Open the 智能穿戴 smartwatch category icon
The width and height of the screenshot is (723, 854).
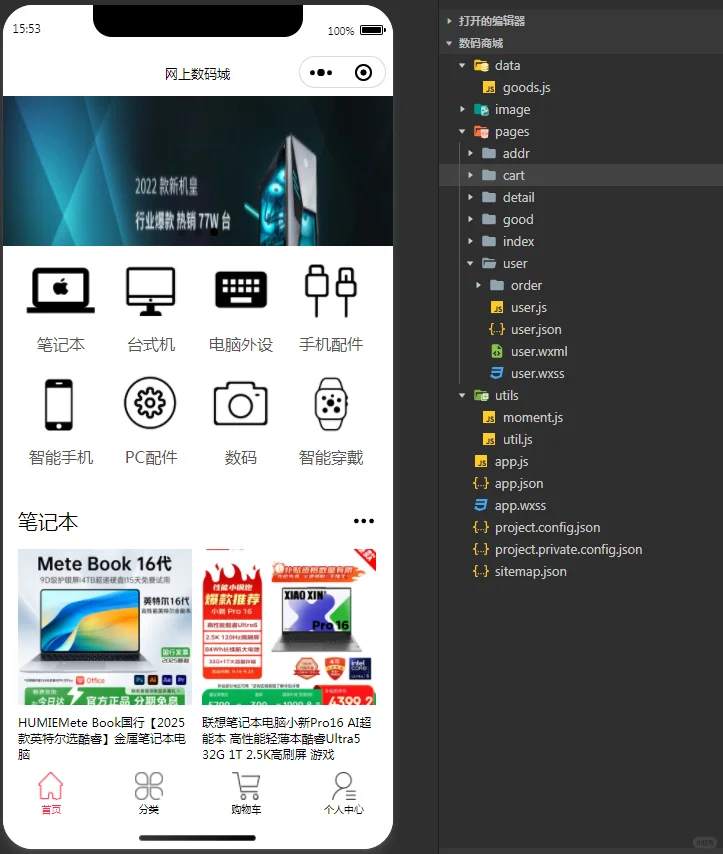(x=331, y=404)
